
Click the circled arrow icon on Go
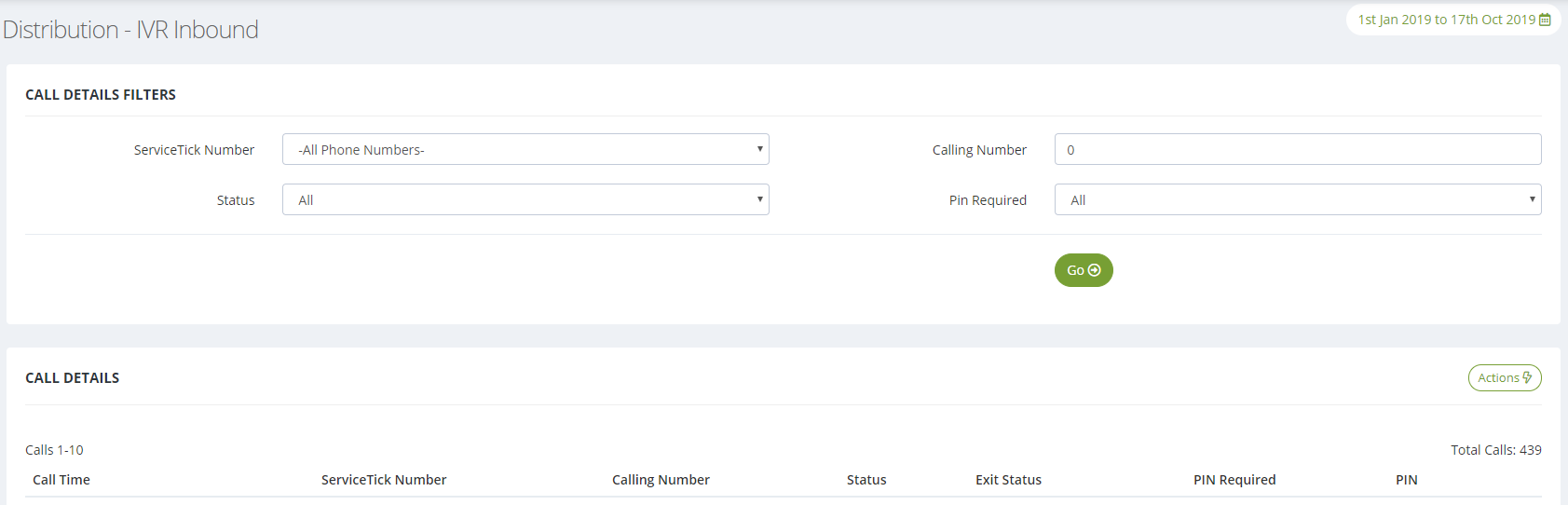(1095, 270)
